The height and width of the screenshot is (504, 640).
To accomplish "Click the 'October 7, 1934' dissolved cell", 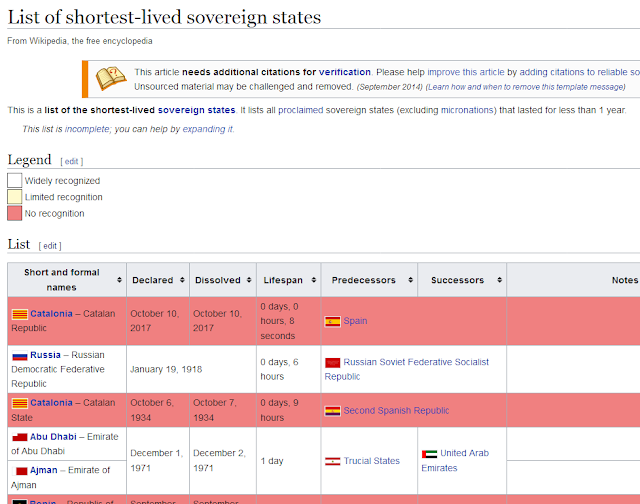I will pos(223,410).
